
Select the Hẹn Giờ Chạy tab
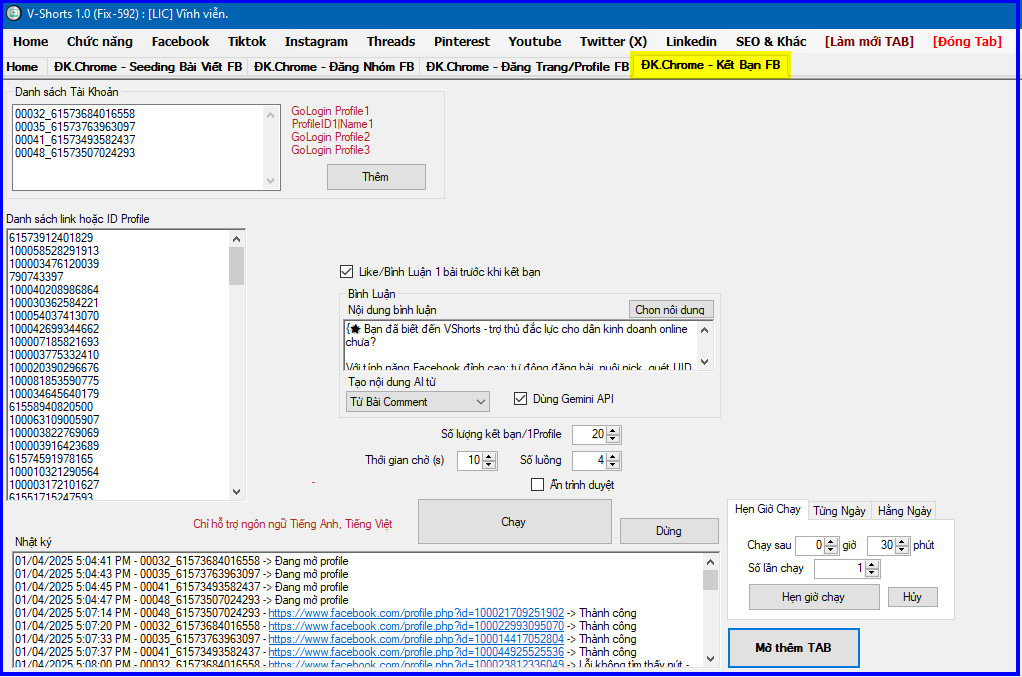(x=768, y=509)
